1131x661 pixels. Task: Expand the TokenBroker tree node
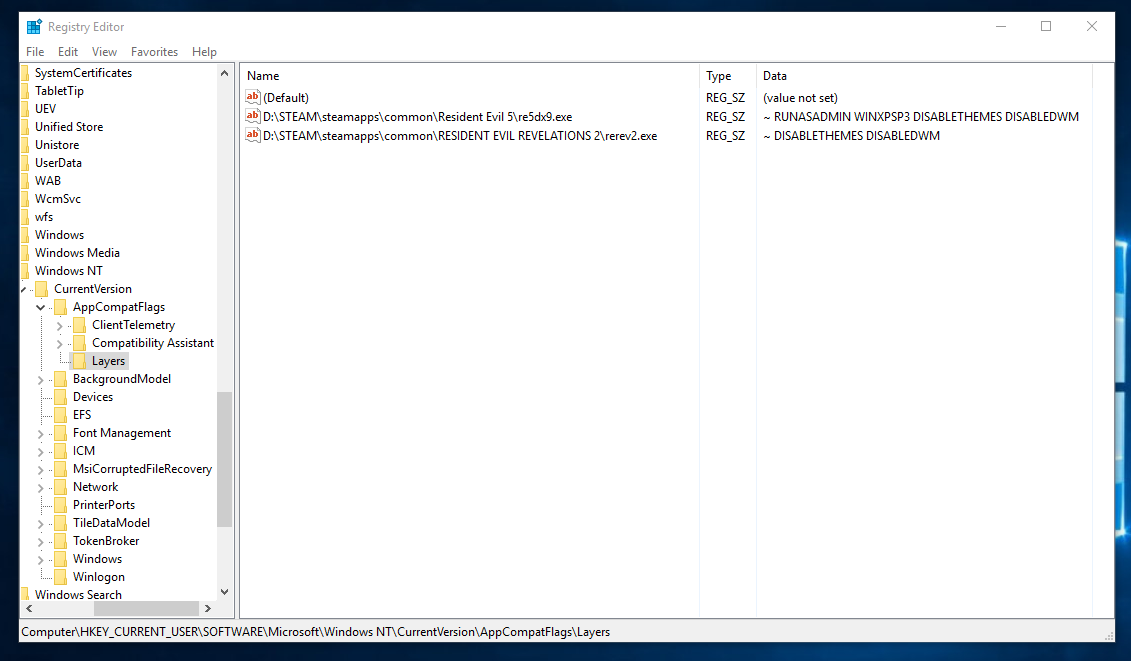40,542
